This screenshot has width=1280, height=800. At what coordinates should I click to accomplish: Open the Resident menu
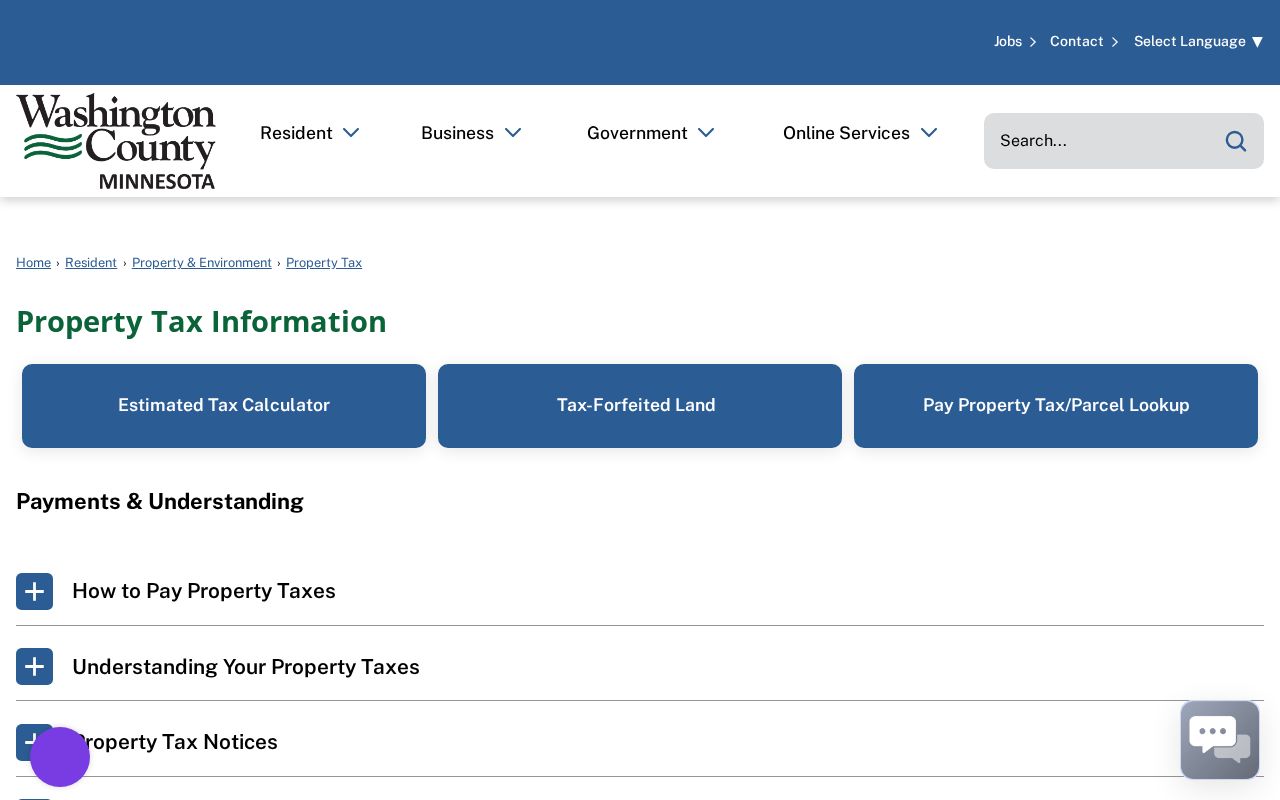pyautogui.click(x=296, y=133)
